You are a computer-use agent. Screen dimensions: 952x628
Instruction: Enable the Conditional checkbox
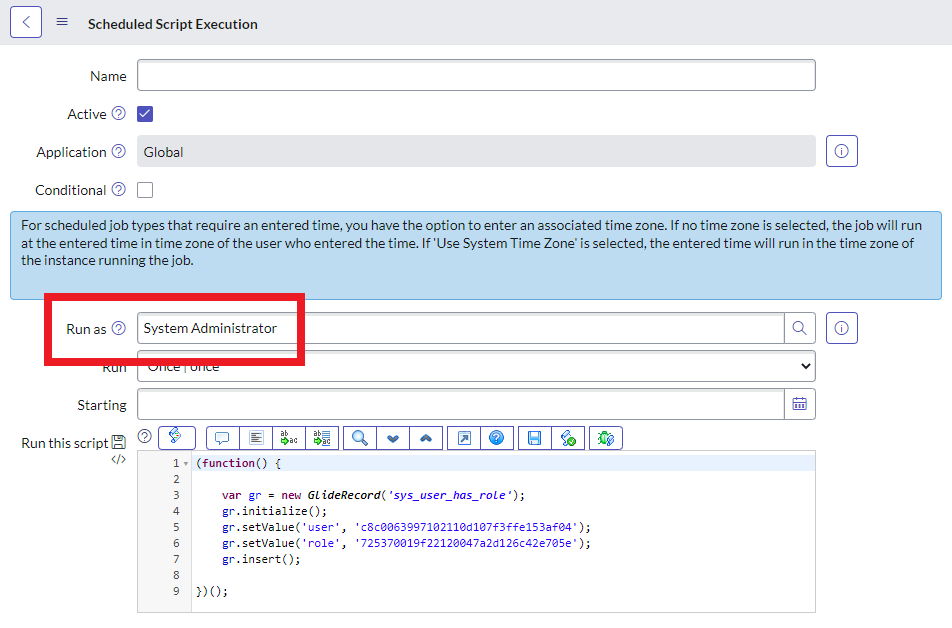pyautogui.click(x=145, y=190)
